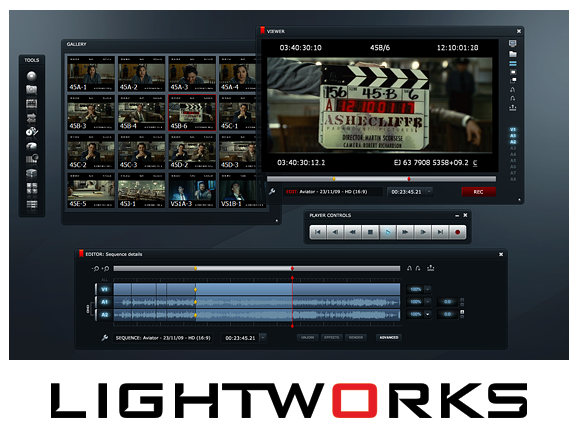Click the grid with globe icon in Tools
Screen dimensions: 579x432
pyautogui.click(x=32, y=159)
